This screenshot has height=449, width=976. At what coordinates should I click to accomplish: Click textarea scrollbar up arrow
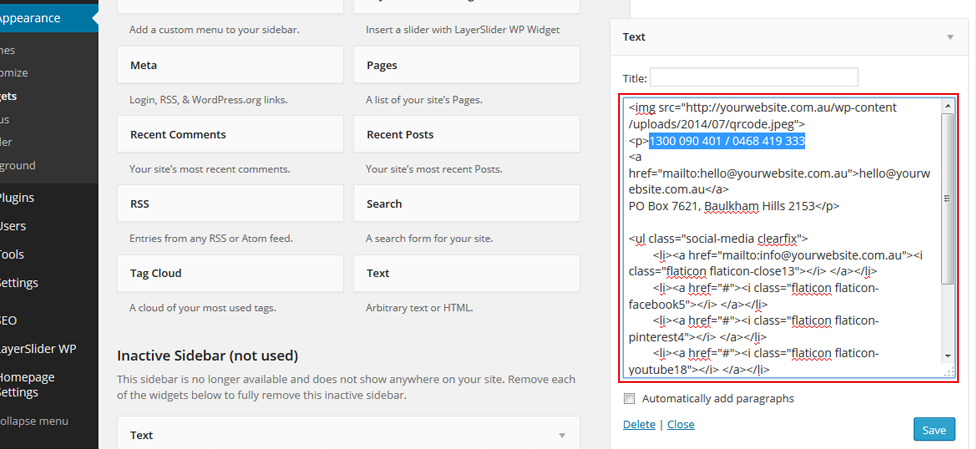[948, 106]
